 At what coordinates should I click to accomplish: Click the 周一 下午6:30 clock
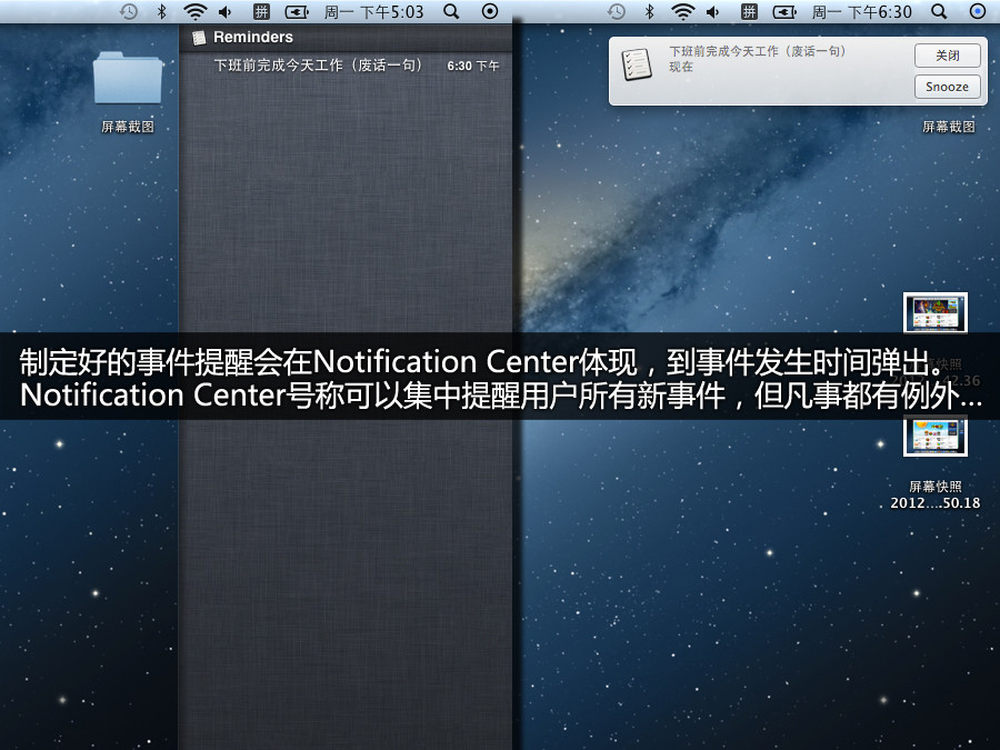click(862, 11)
